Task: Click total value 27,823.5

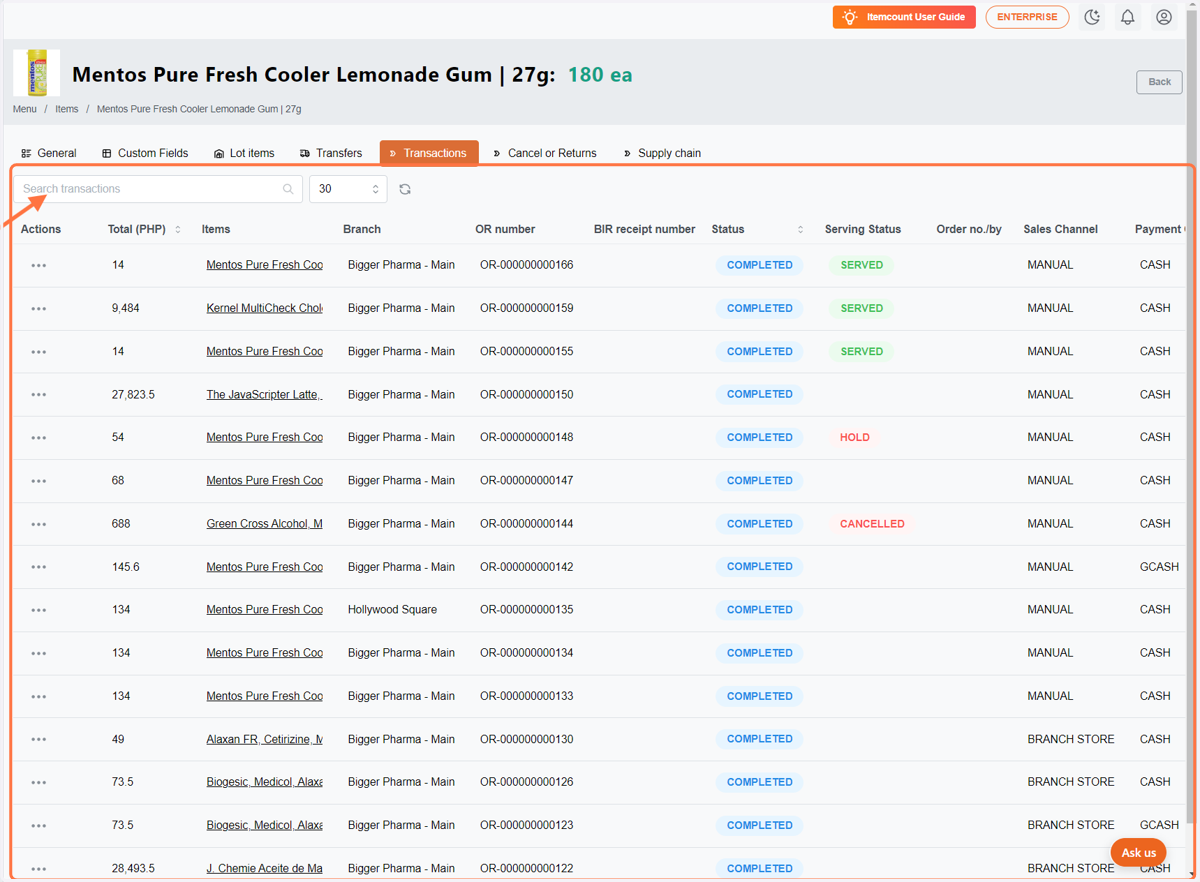Action: point(134,394)
